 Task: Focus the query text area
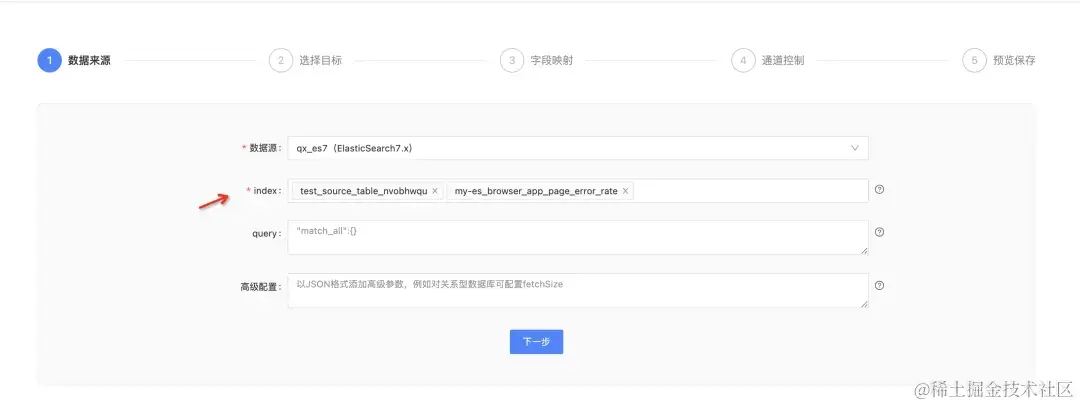point(578,238)
